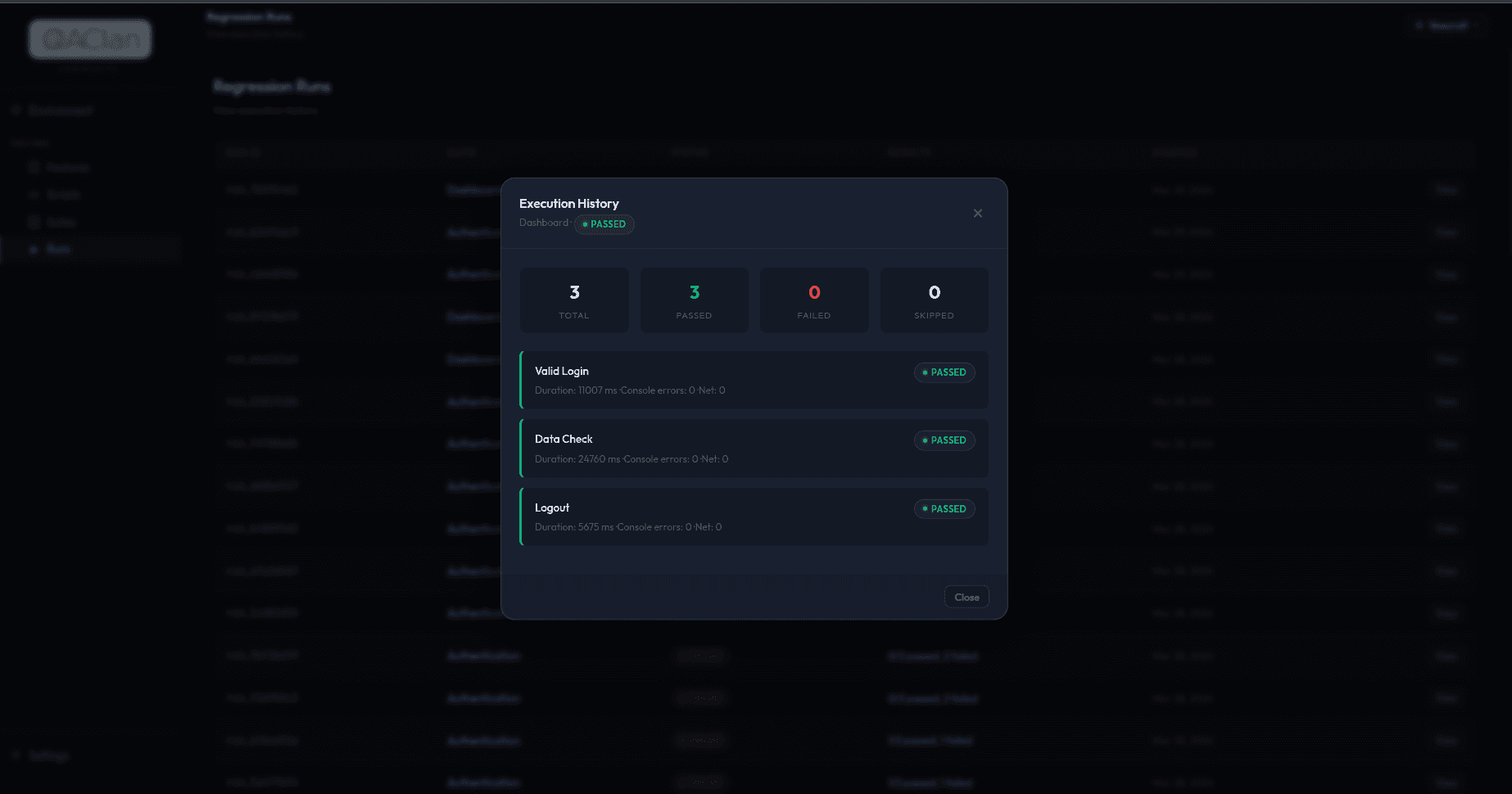
Task: Click the FAILED count card showing 0
Action: (x=813, y=300)
